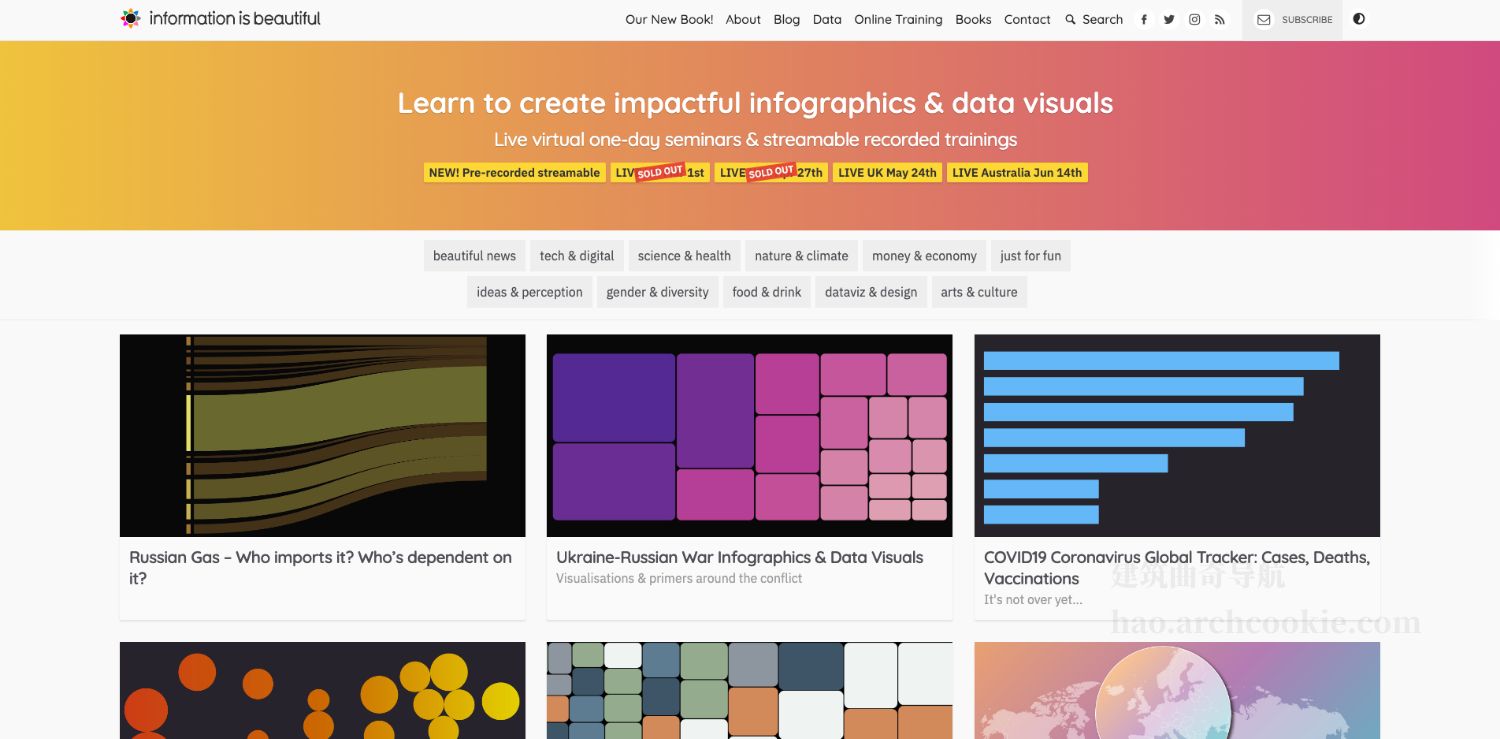This screenshot has width=1500, height=739.
Task: Filter by gender & diversity category
Action: [657, 292]
